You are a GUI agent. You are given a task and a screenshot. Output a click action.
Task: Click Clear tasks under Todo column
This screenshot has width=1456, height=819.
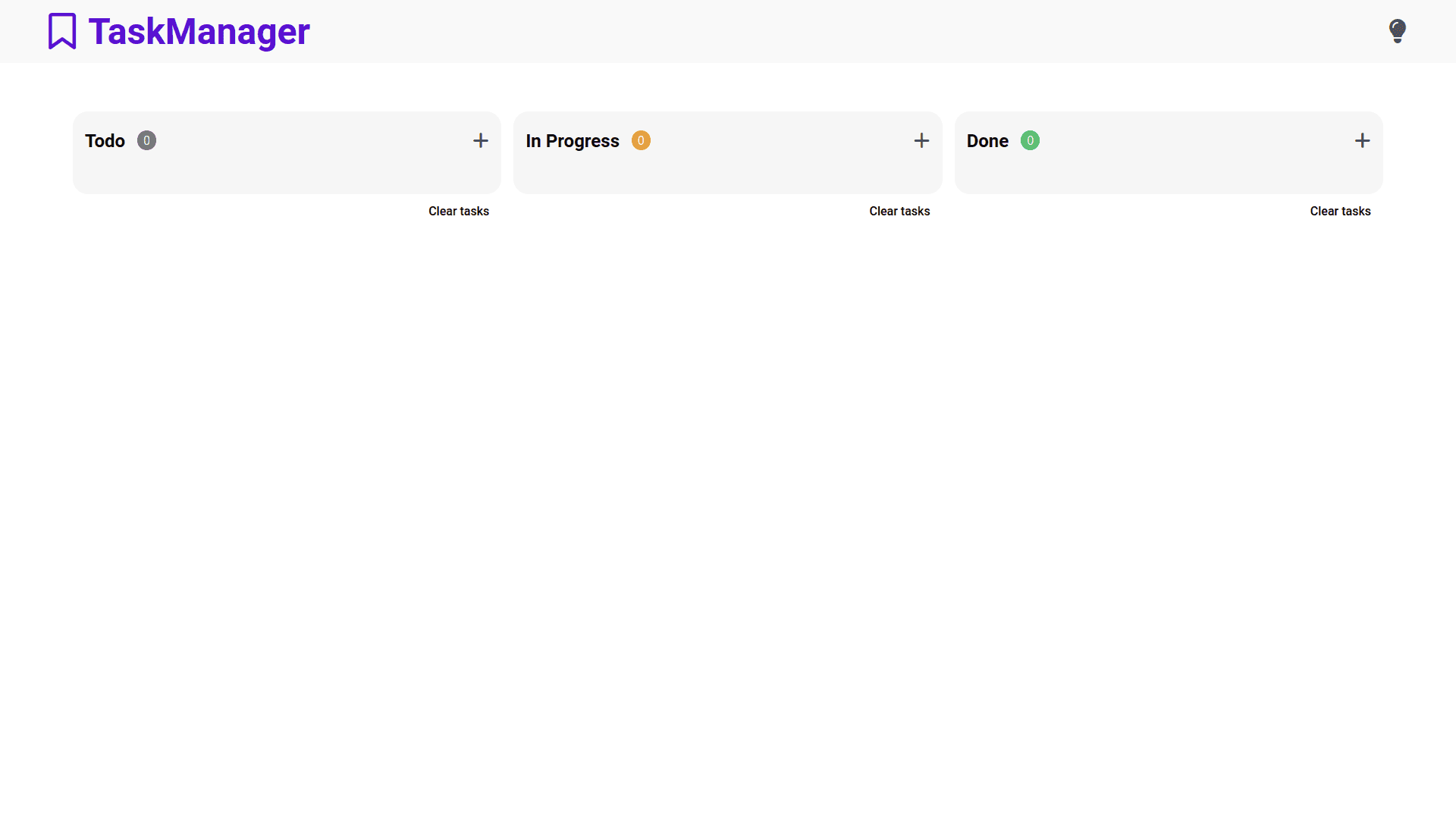[x=457, y=211]
